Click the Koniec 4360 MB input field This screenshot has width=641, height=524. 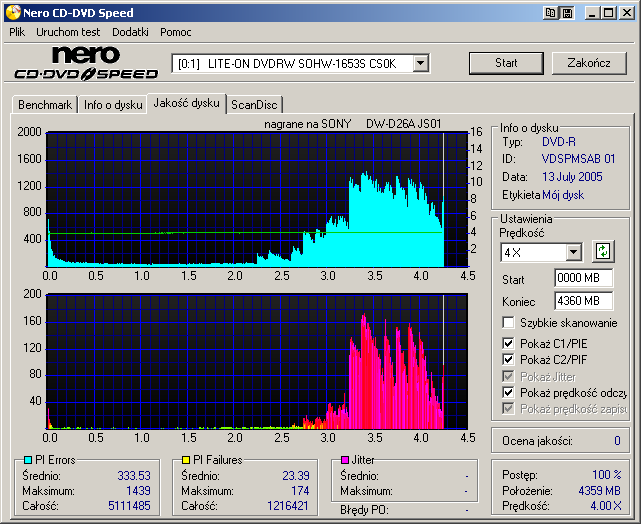[x=583, y=301]
